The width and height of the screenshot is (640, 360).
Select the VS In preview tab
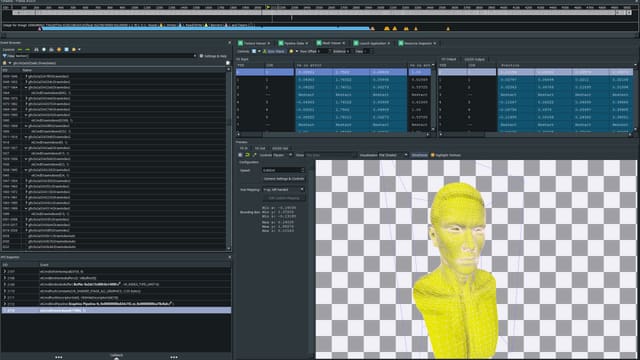244,148
